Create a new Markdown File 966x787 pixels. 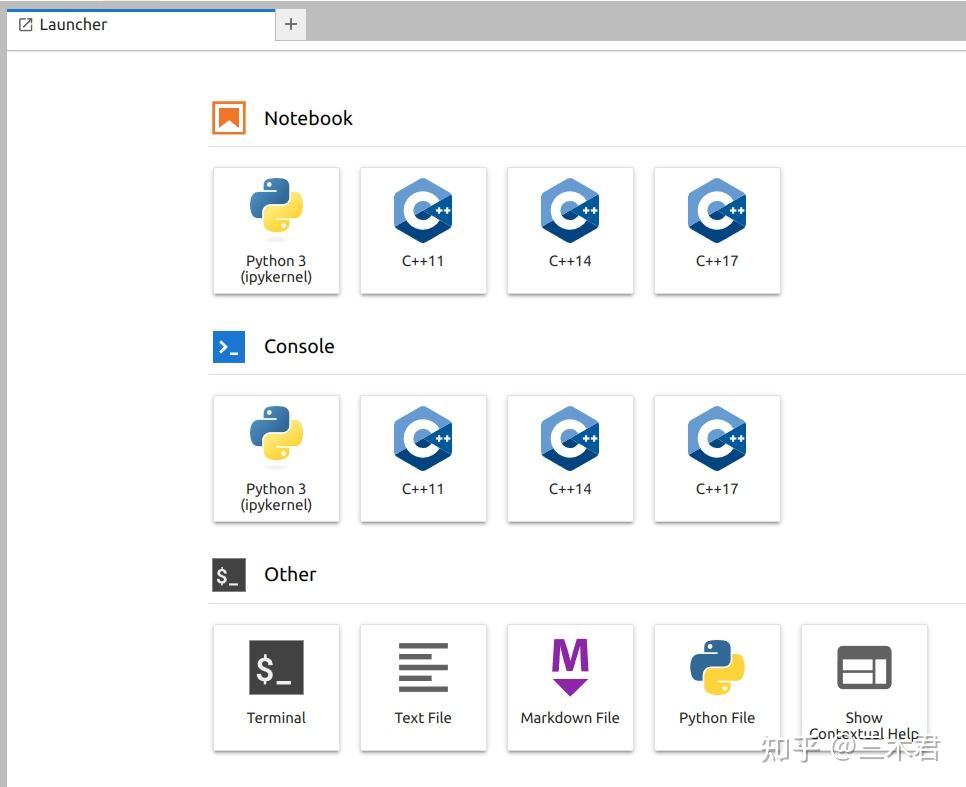(570, 688)
